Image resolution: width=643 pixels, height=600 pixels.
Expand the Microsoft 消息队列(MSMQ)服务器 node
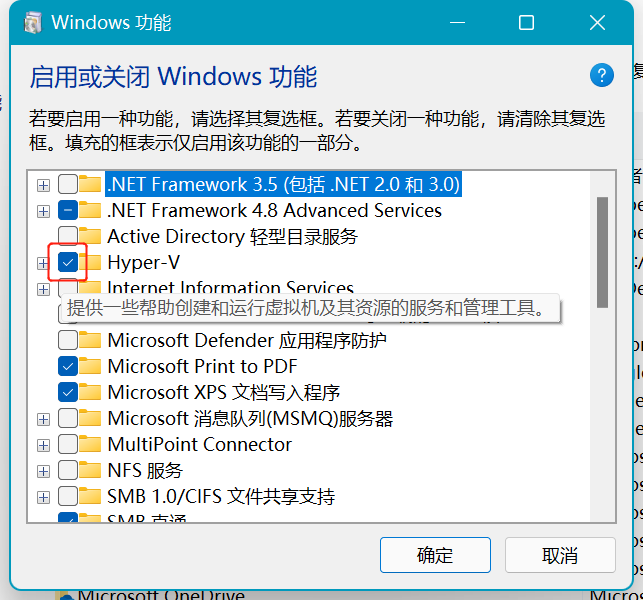pos(43,418)
